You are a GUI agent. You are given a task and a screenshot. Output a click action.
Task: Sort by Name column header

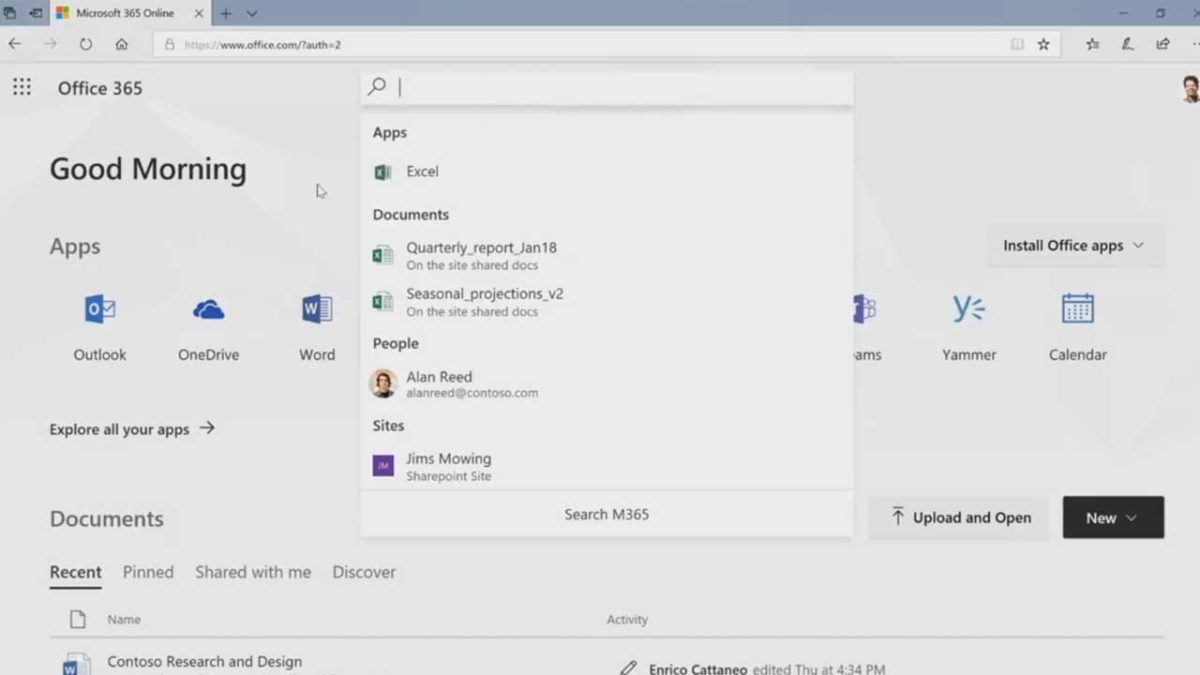pos(124,620)
